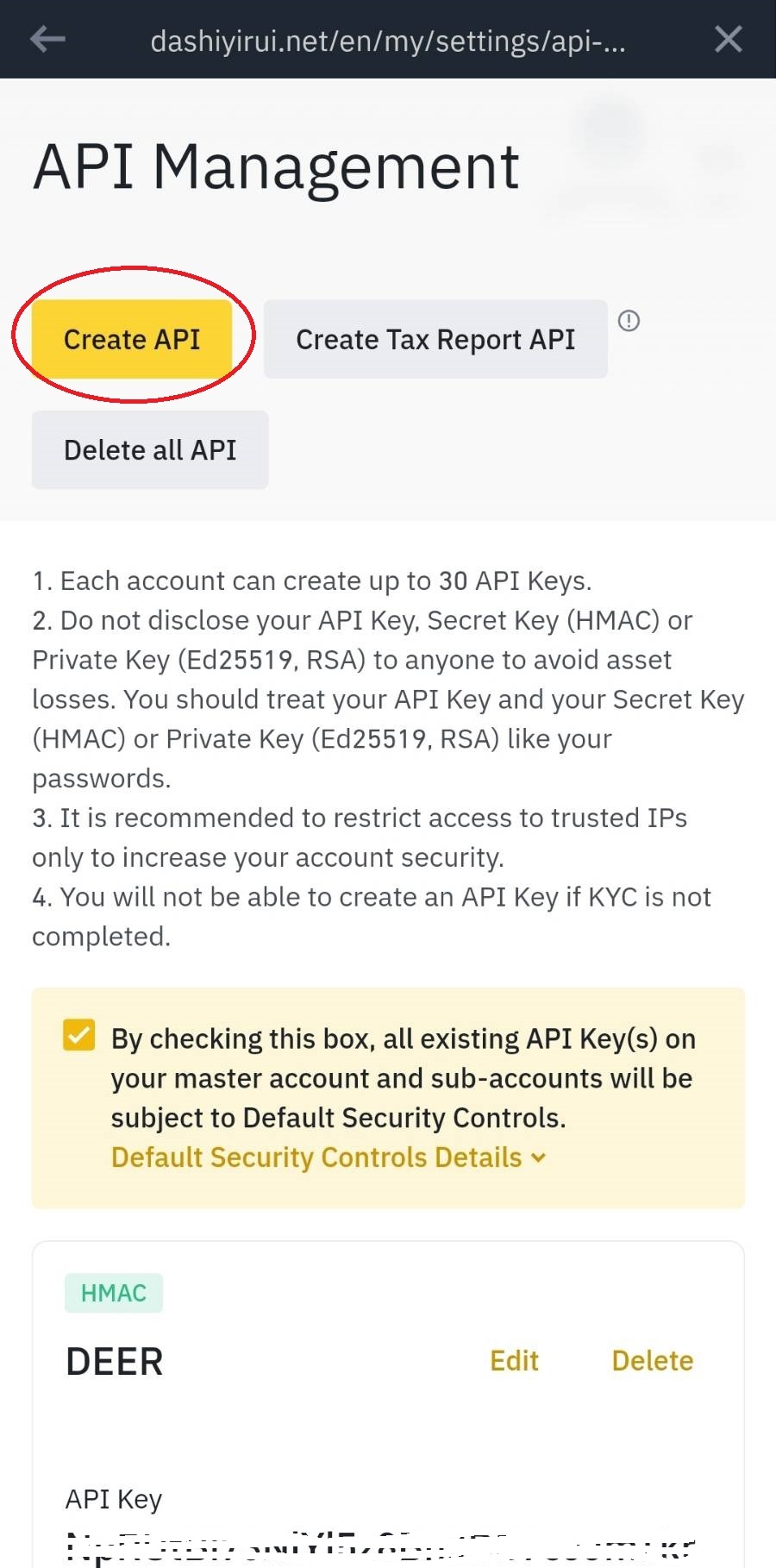
Task: Click the DEER API key name
Action: [115, 1362]
